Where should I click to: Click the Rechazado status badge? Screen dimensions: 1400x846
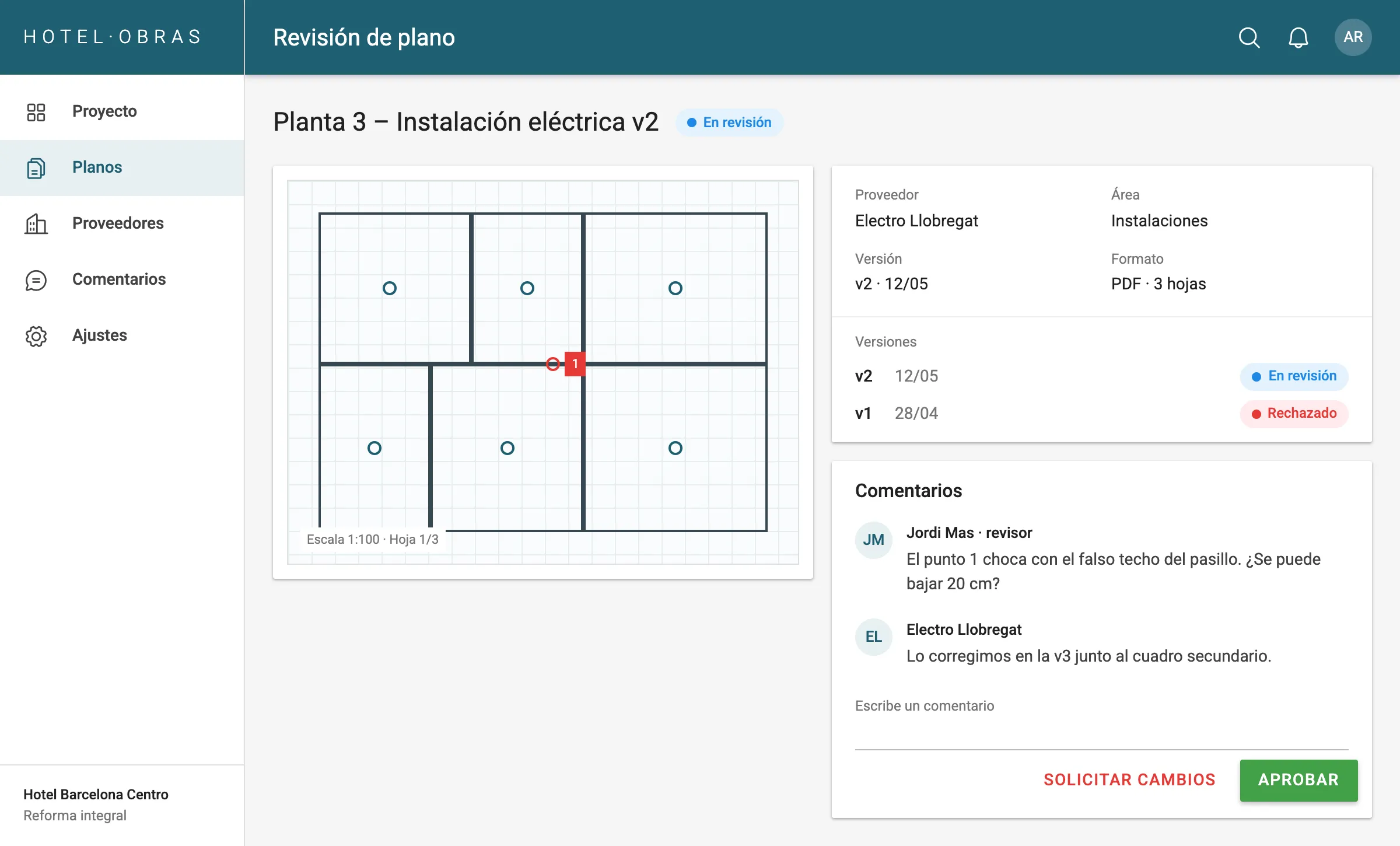tap(1294, 413)
